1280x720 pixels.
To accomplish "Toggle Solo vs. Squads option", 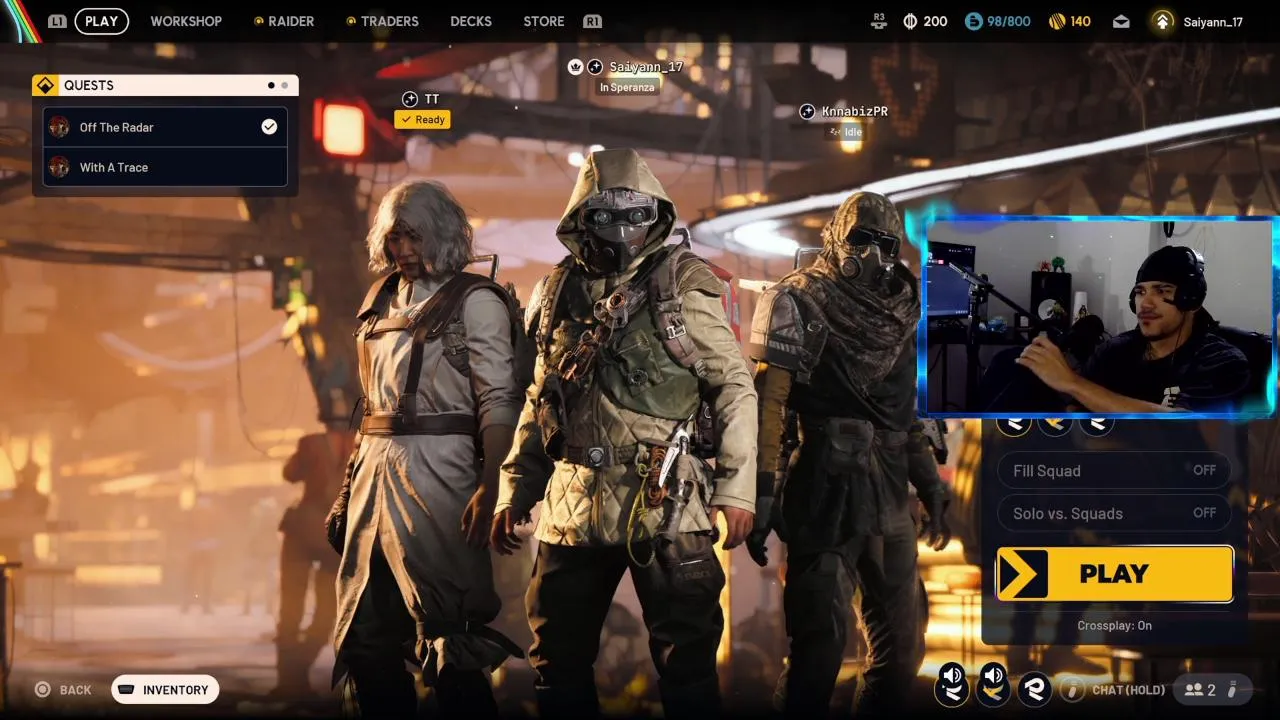I will click(x=1114, y=513).
